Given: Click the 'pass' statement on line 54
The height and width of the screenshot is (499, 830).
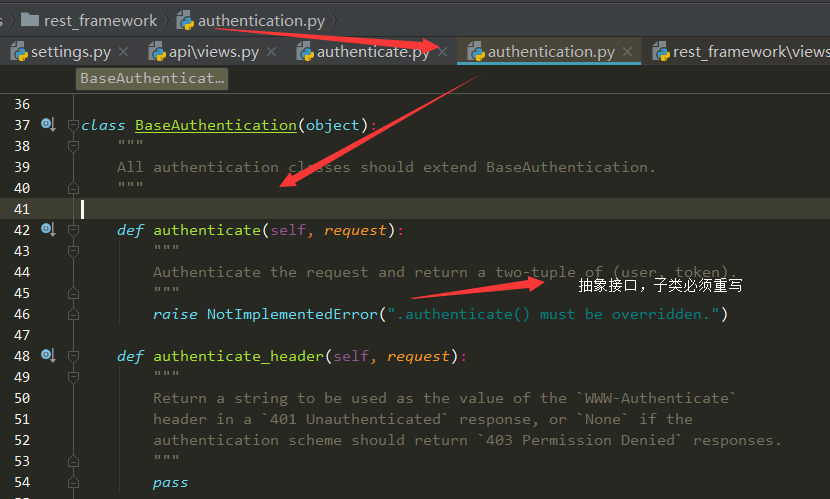Looking at the screenshot, I should pos(170,483).
